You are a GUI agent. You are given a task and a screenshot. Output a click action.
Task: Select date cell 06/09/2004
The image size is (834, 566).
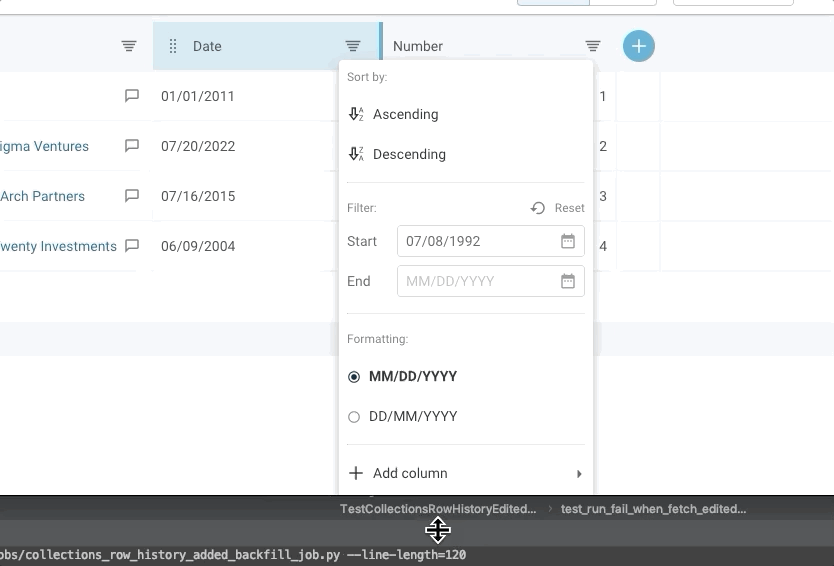198,246
